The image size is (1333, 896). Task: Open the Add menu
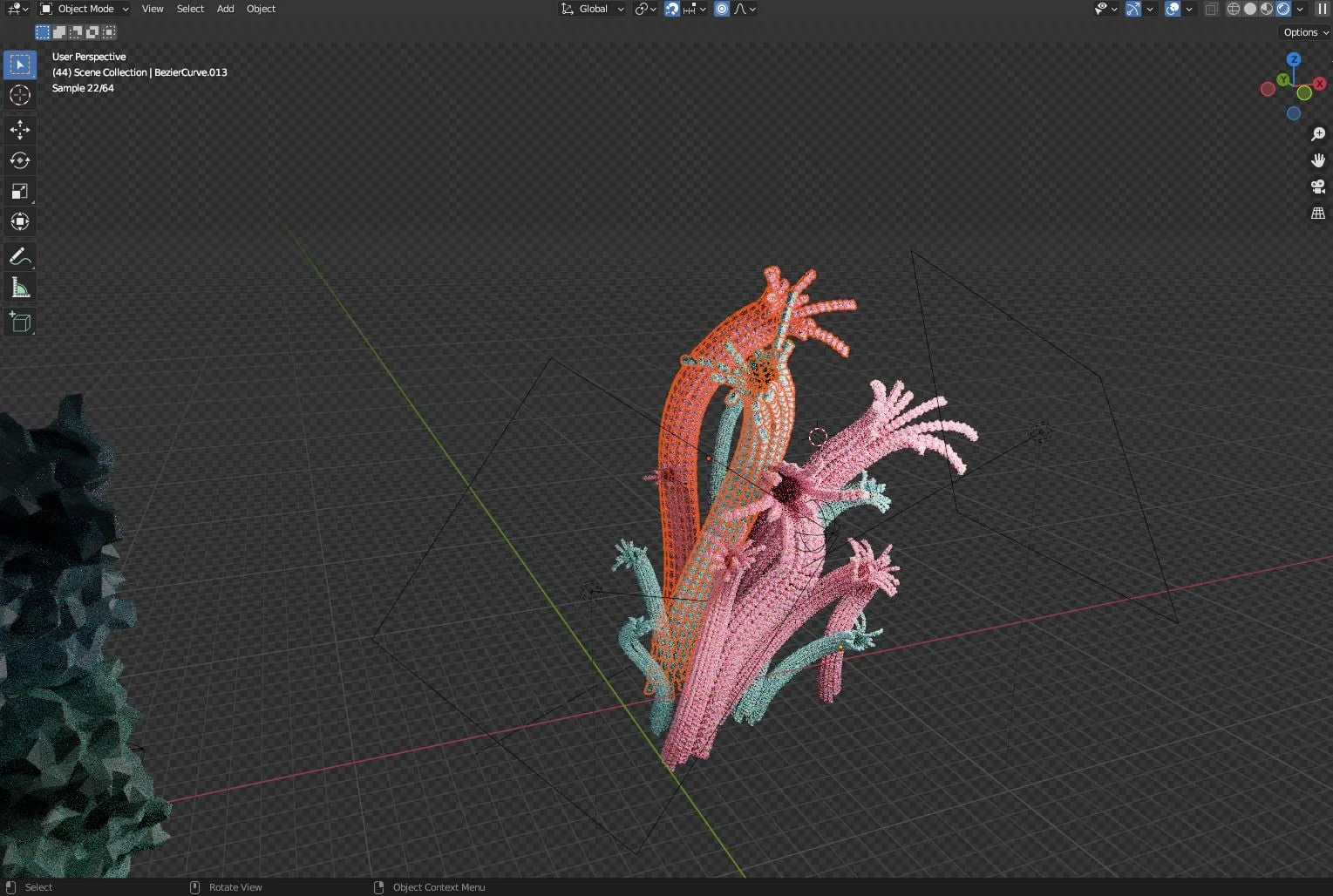[x=225, y=9]
